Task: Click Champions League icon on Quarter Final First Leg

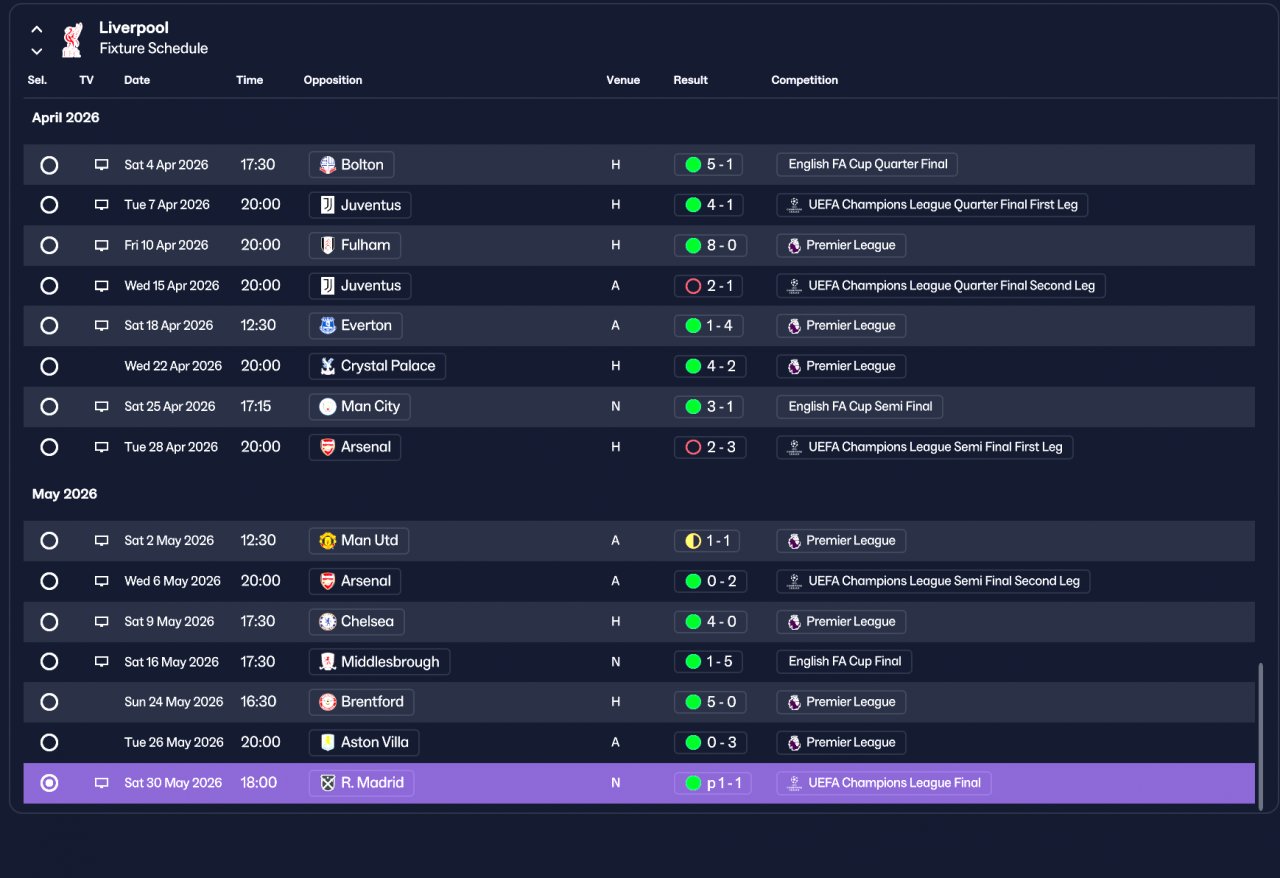Action: pos(794,205)
